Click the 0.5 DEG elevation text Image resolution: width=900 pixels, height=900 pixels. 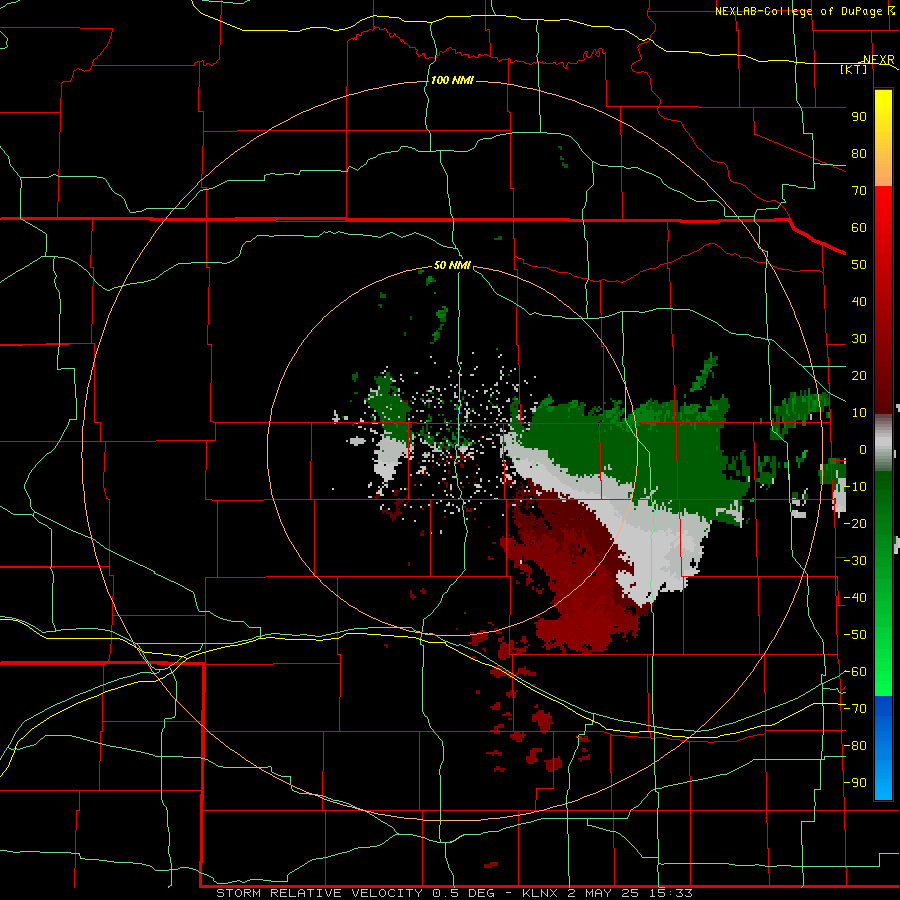point(470,893)
